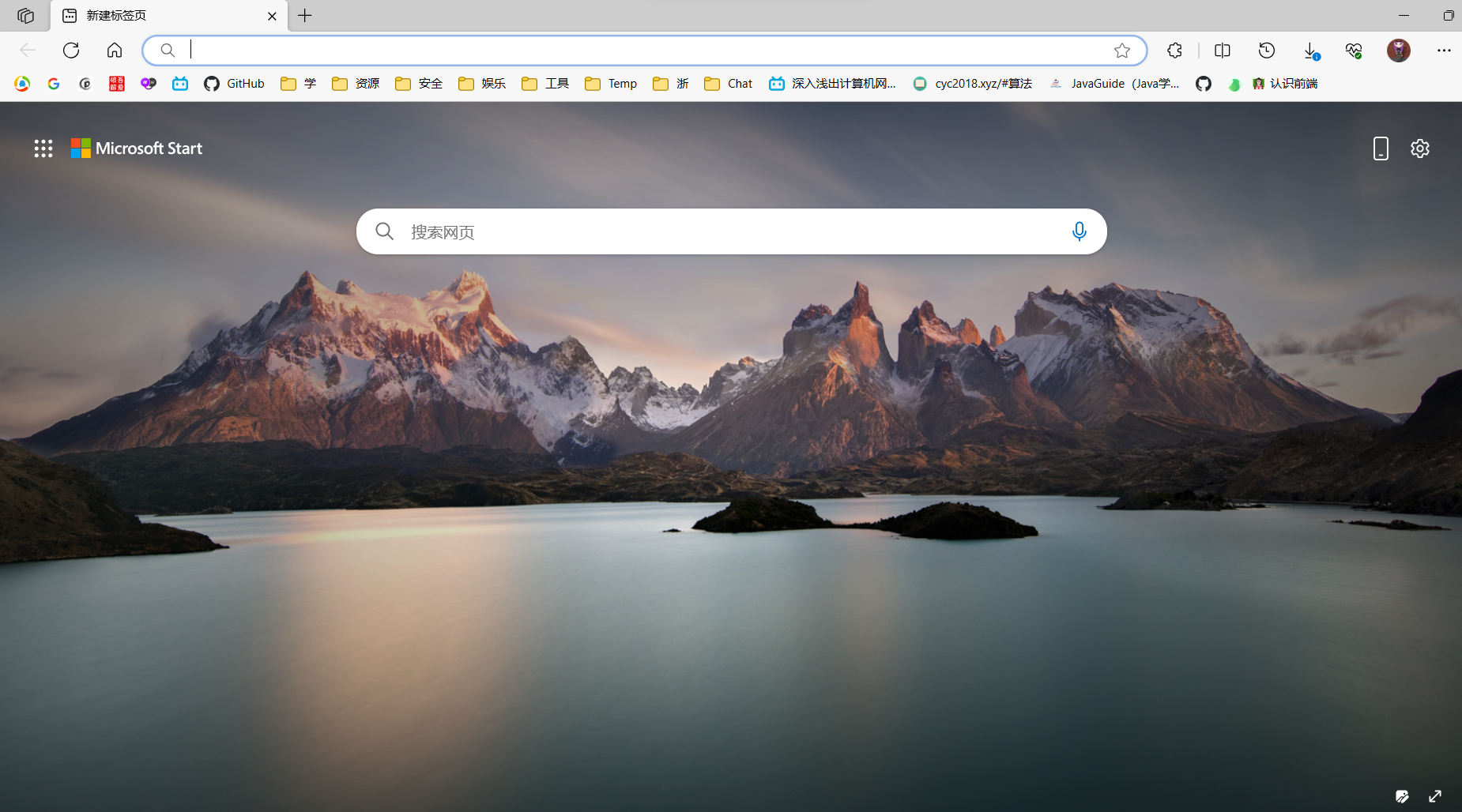Open browsing History

tap(1267, 51)
